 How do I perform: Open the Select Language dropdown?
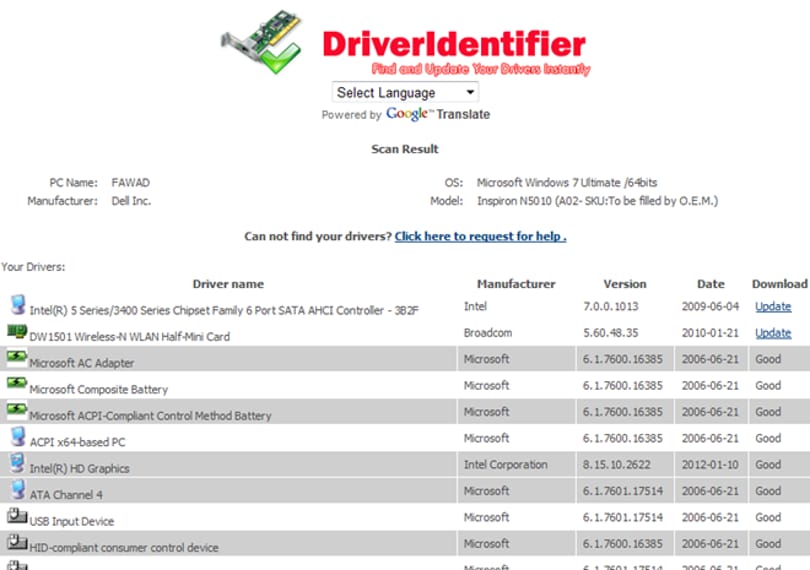coord(405,93)
